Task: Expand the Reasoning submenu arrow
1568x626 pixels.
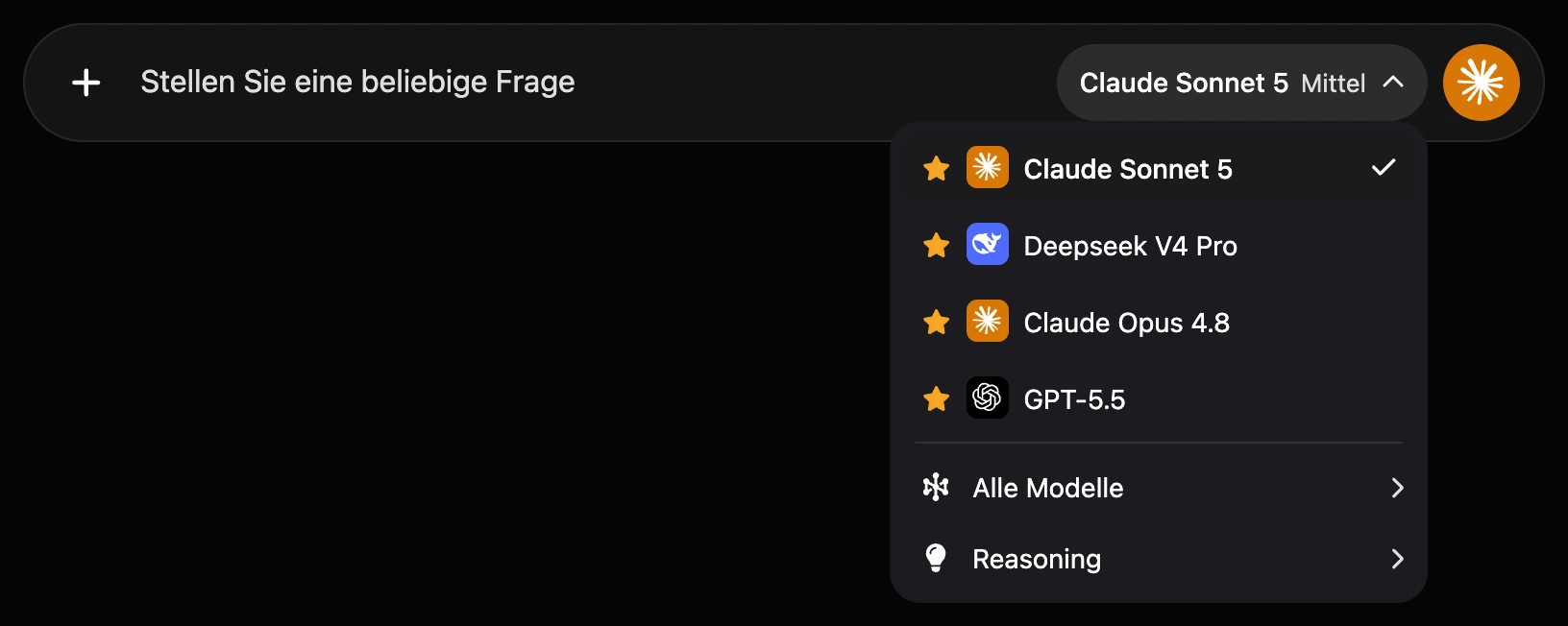Action: 1397,559
